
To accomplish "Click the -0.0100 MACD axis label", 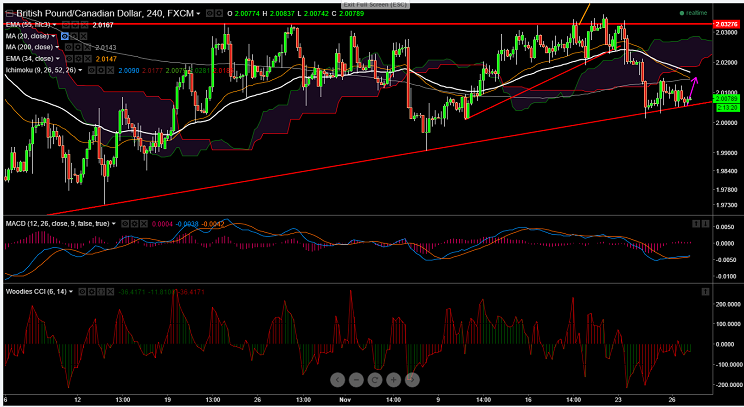I will pos(727,276).
